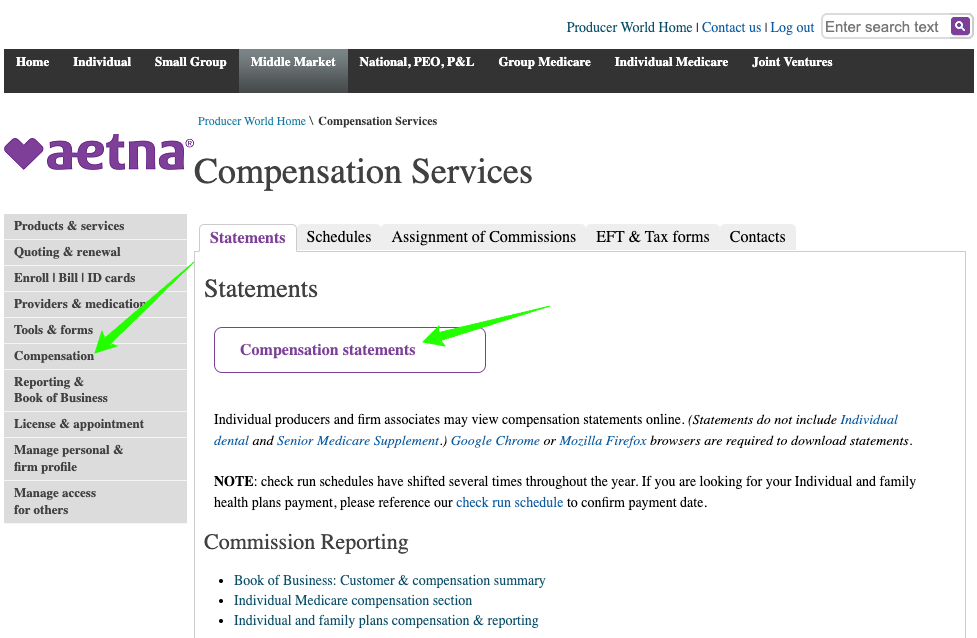The image size is (977, 638).
Task: Open Producer World Home top link
Action: click(629, 27)
